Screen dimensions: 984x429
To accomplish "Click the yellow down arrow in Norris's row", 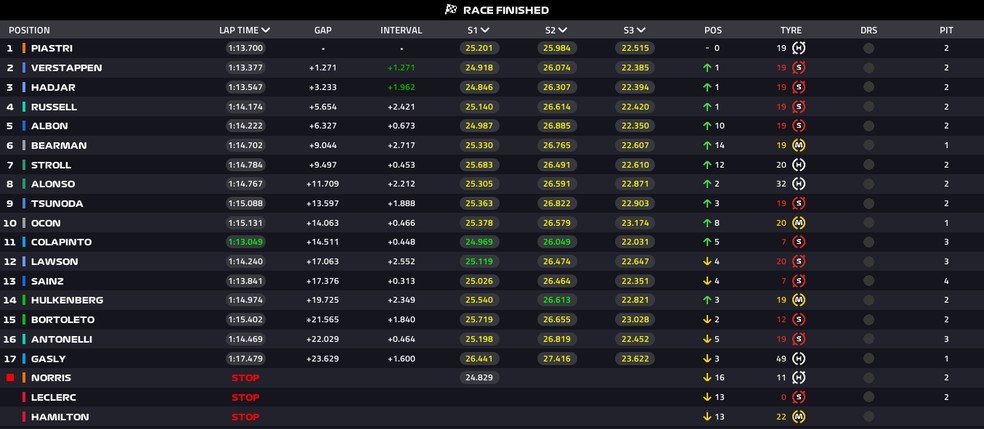I will [707, 378].
